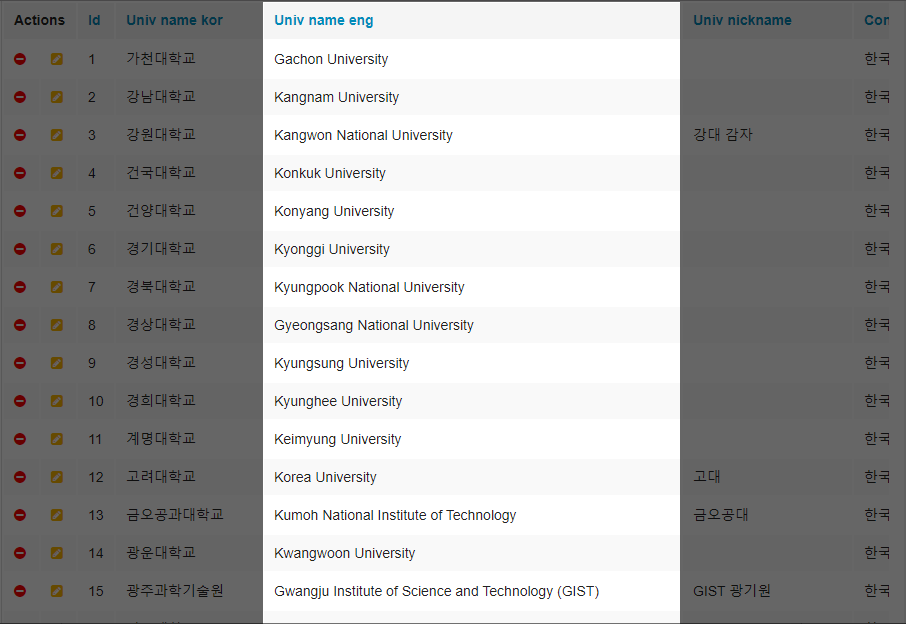The width and height of the screenshot is (906, 624).
Task: Select Kwangwoon University cell
Action: click(471, 553)
